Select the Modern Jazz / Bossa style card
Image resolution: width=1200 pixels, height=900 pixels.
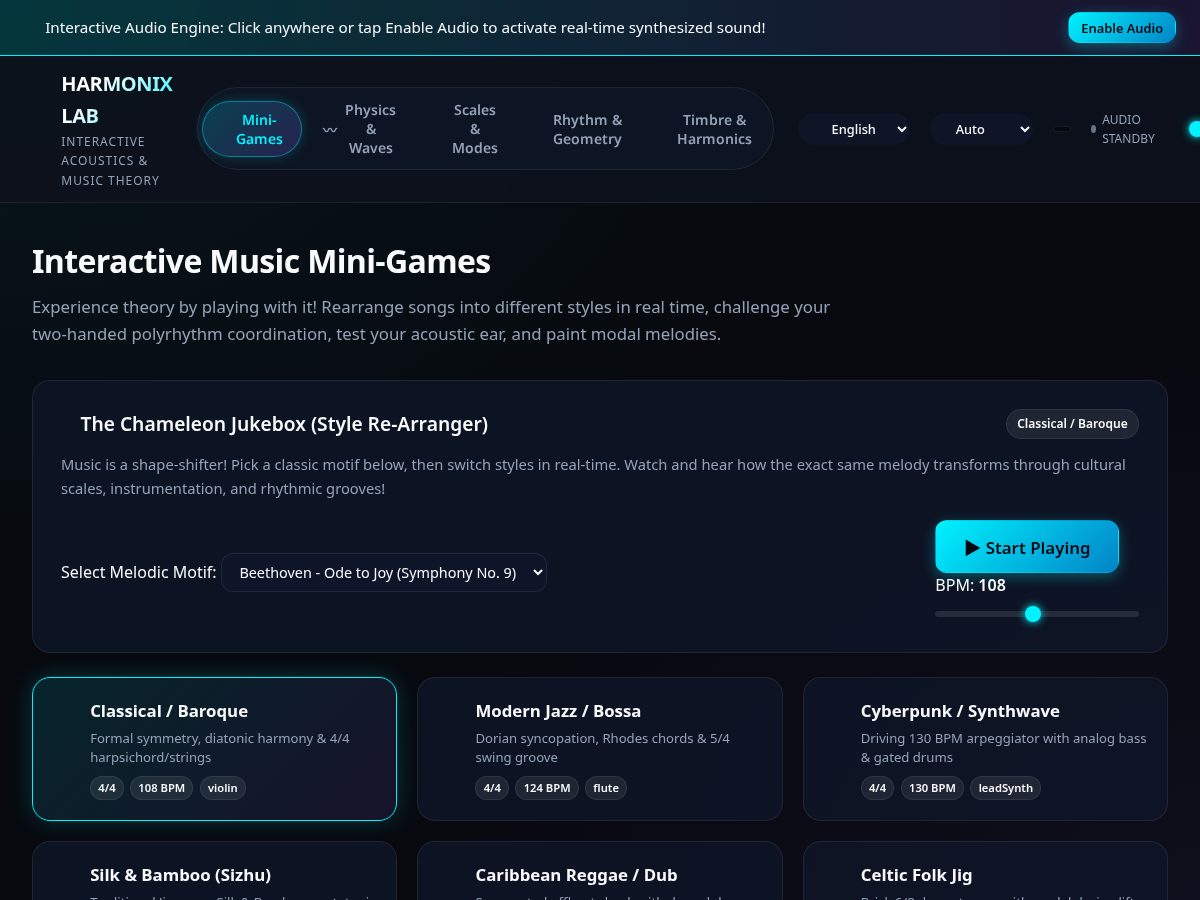point(600,748)
